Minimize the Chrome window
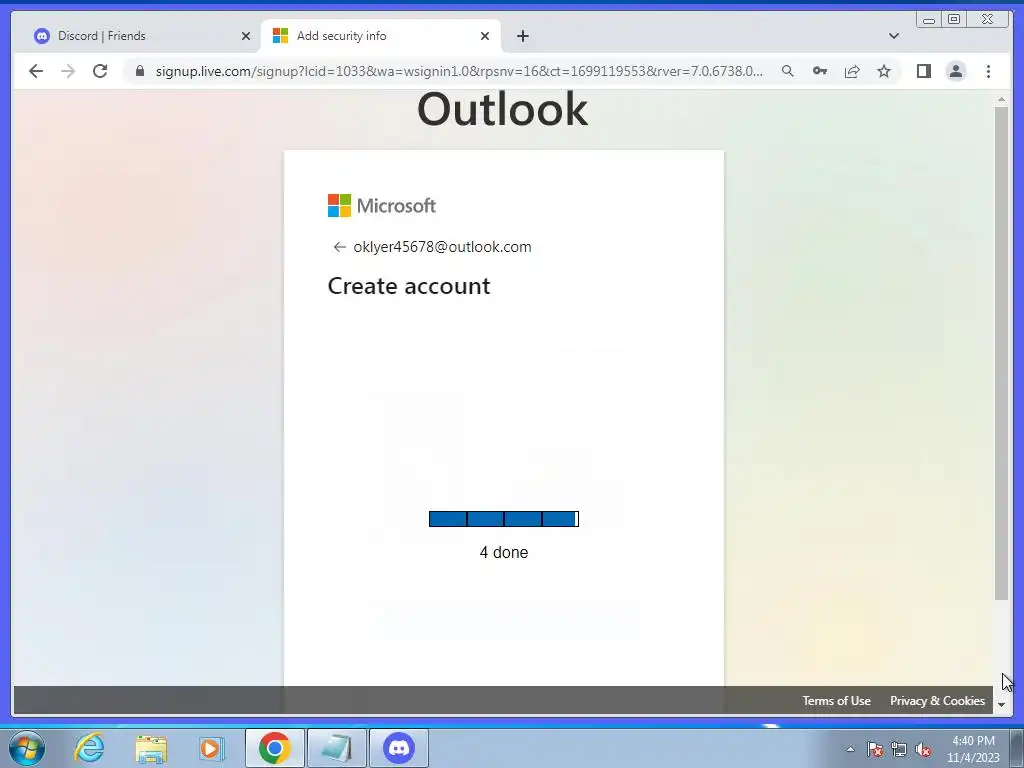Screen dimensions: 1024x768 929,20
